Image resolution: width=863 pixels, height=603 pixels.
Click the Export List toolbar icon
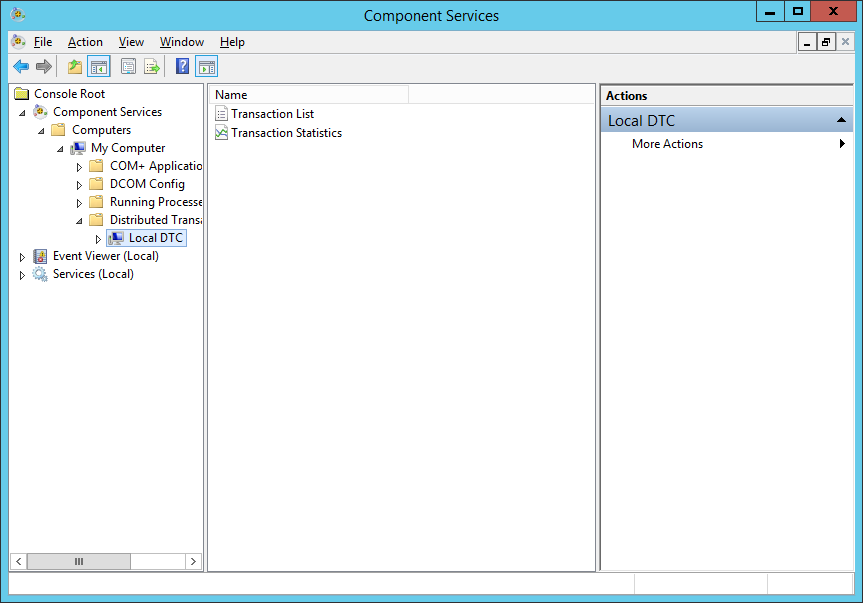tap(152, 67)
